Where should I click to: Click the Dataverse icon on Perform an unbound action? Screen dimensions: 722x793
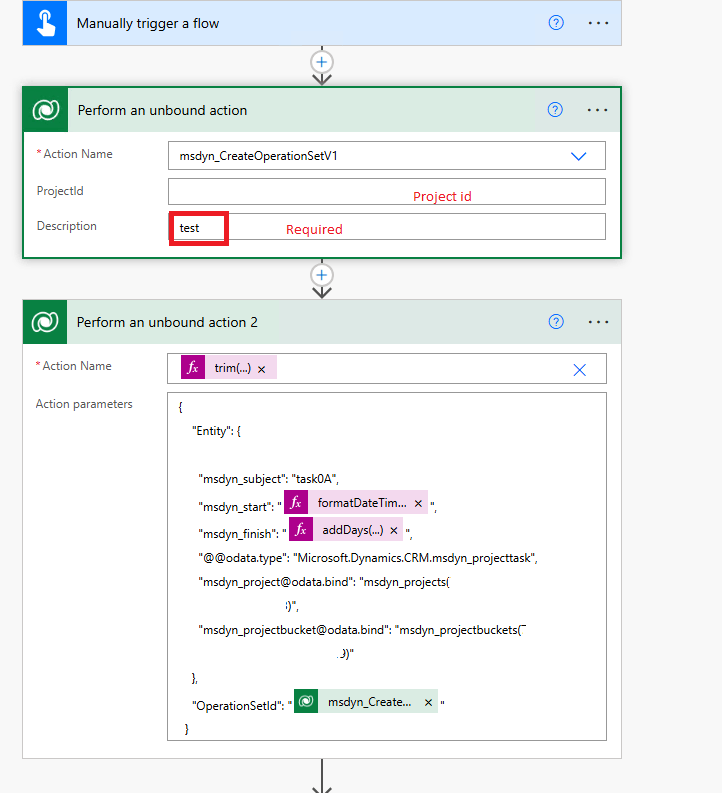(46, 110)
